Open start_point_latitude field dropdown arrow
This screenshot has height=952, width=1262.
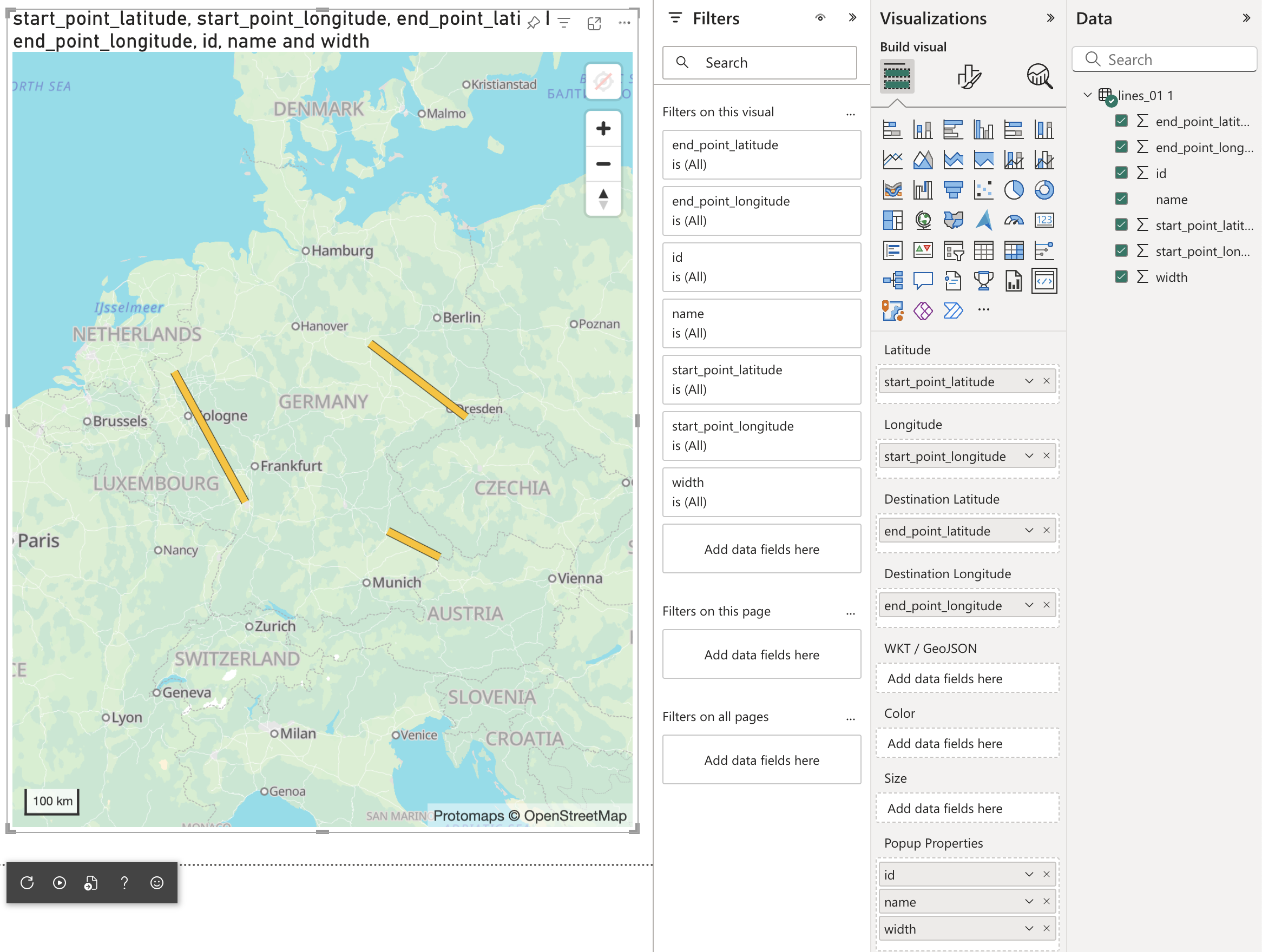pos(1029,381)
